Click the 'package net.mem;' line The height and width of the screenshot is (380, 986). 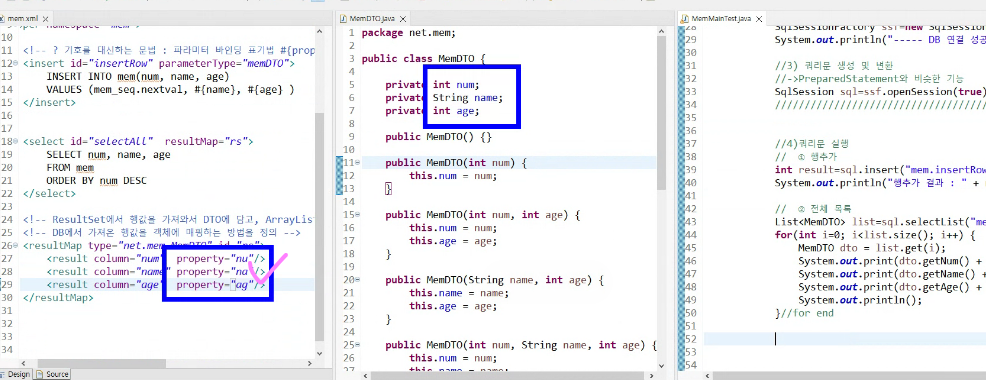click(x=409, y=33)
